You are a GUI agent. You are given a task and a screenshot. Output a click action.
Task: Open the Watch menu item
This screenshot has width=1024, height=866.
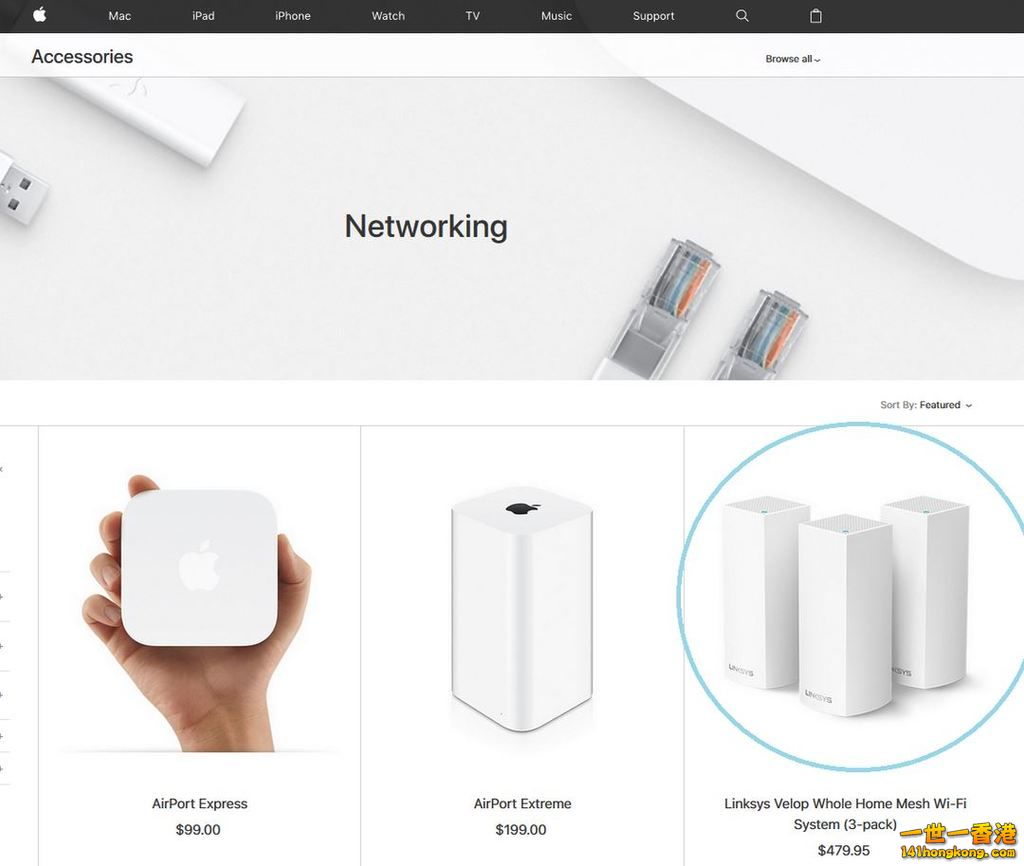[x=388, y=16]
